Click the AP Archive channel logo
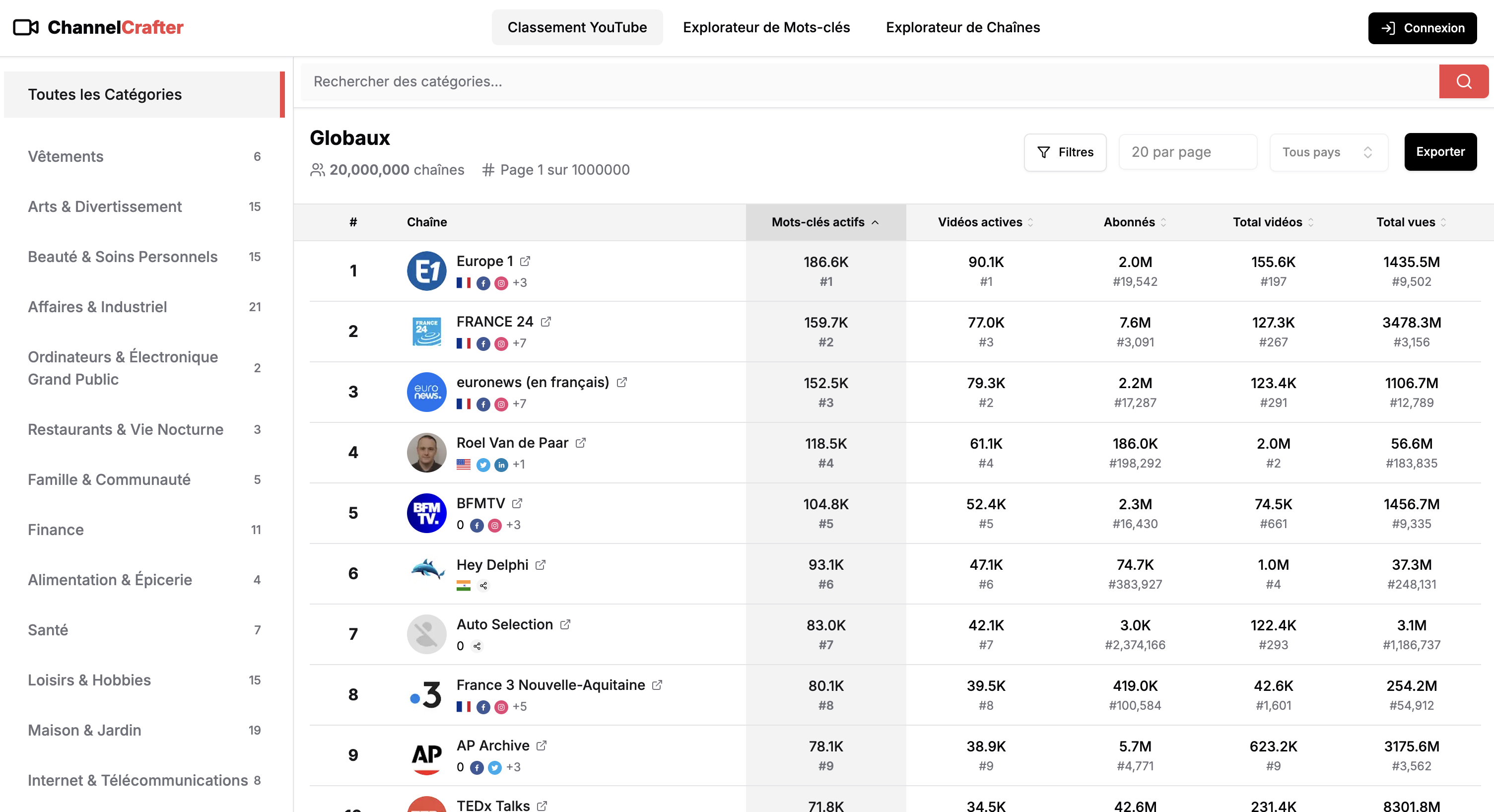Screen dimensions: 1494x812 (x=427, y=755)
